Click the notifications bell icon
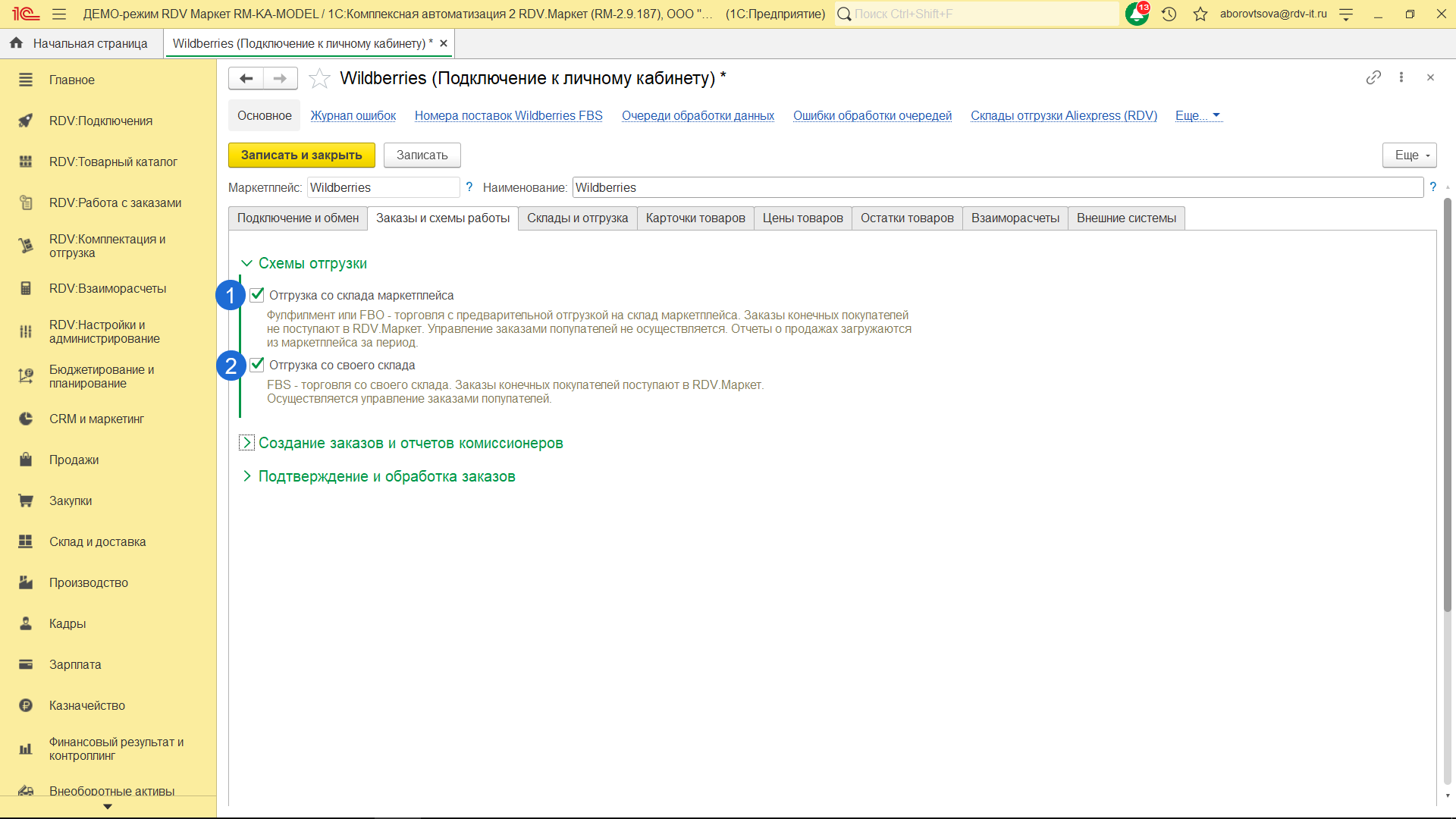1456x819 pixels. pyautogui.click(x=1136, y=14)
